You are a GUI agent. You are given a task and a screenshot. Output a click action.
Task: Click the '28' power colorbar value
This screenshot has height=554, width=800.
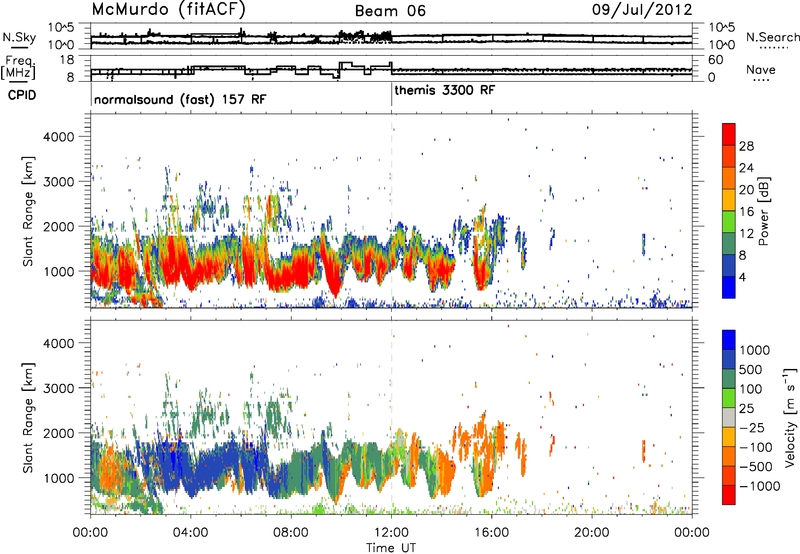pos(746,146)
